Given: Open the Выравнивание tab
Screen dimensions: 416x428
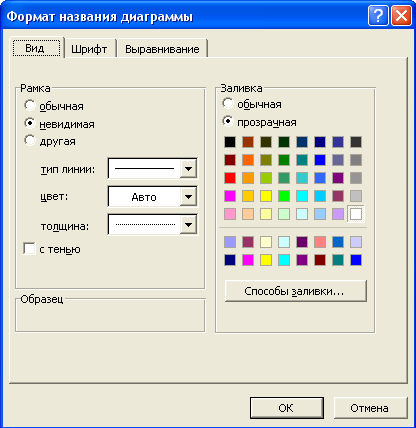Looking at the screenshot, I should [x=162, y=49].
